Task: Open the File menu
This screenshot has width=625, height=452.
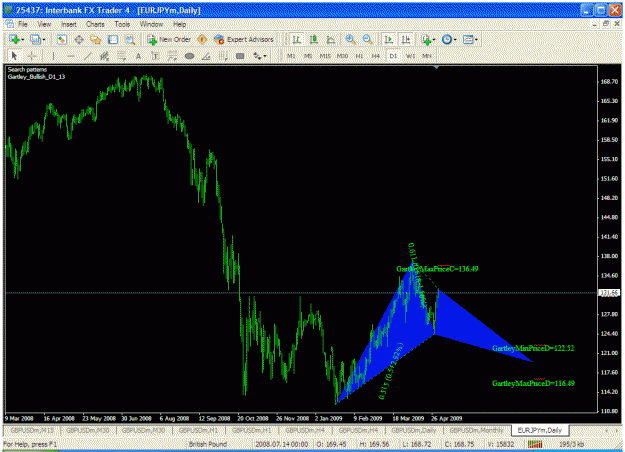Action: point(23,24)
